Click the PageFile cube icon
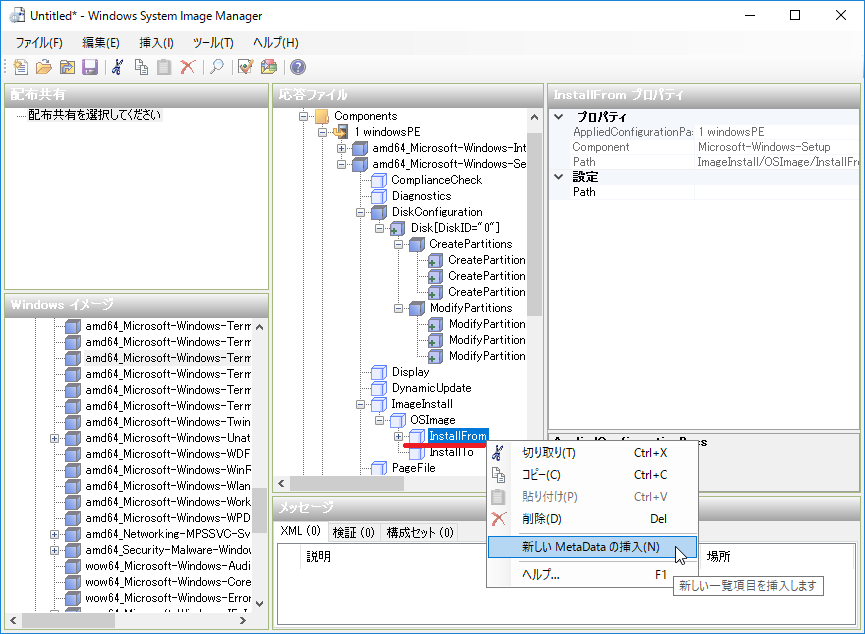The image size is (865, 634). [379, 468]
